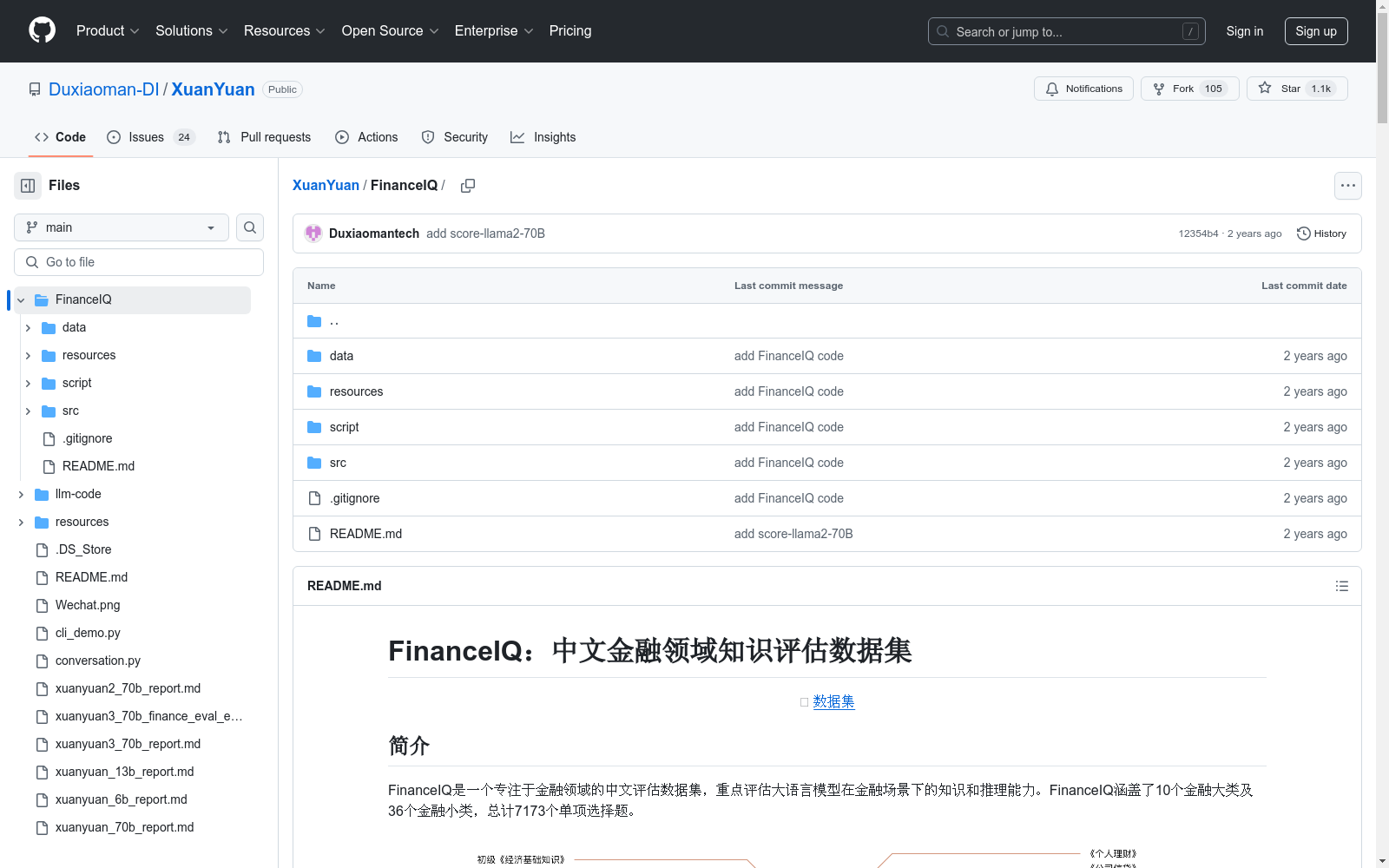Image resolution: width=1389 pixels, height=868 pixels.
Task: Collapse the FinanceIQ folder in sidebar
Action: coord(20,299)
